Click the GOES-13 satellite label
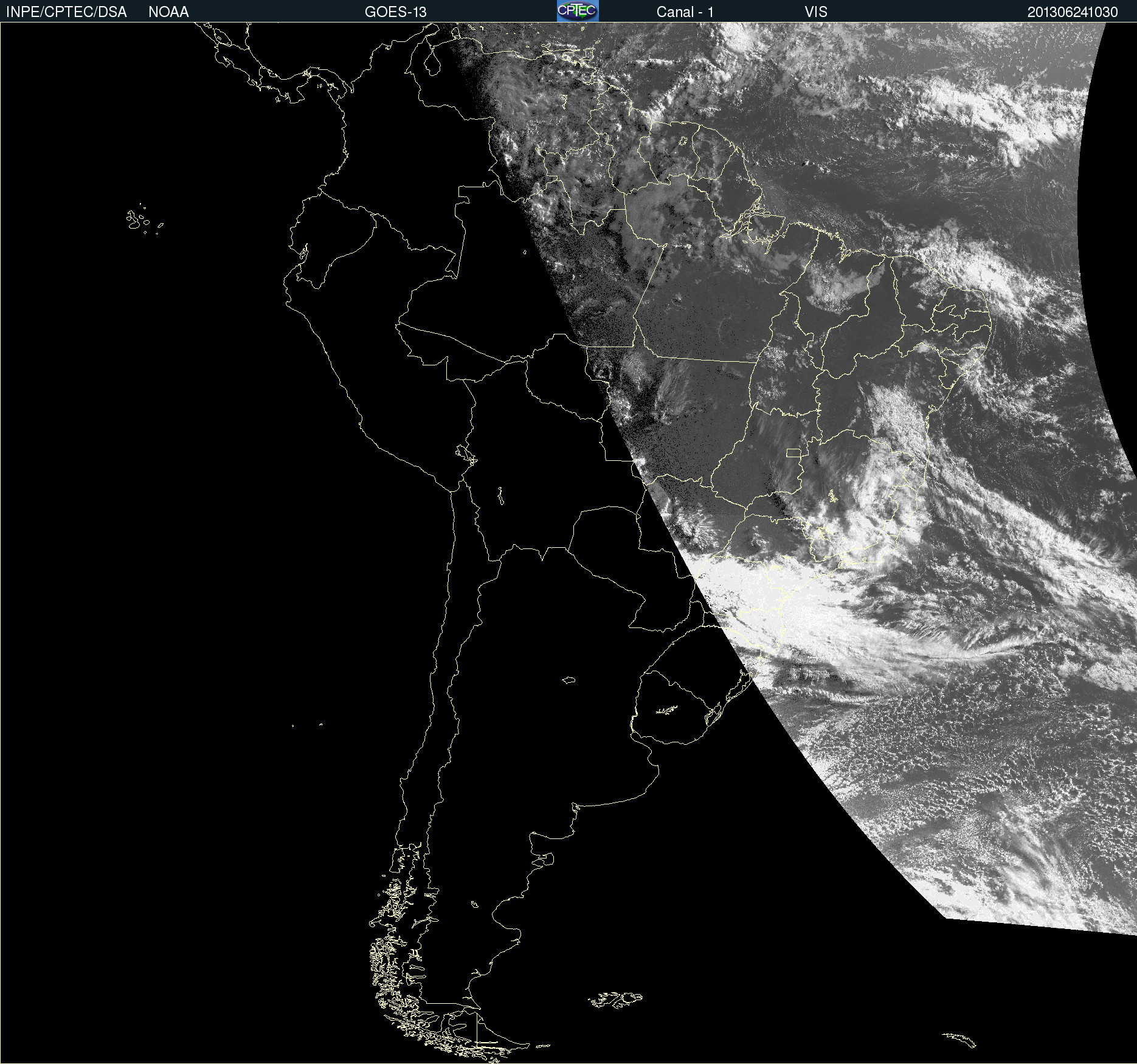This screenshot has height=1064, width=1137. coord(396,12)
